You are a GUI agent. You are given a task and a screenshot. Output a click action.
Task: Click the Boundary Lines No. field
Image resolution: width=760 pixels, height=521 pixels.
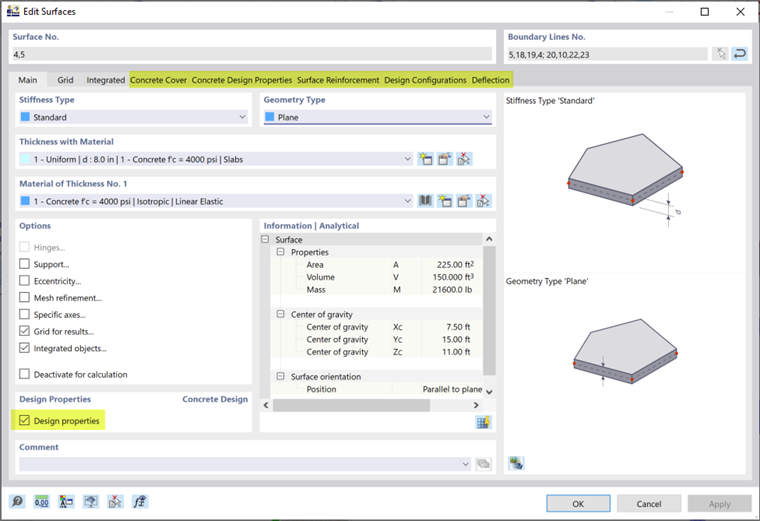[607, 54]
